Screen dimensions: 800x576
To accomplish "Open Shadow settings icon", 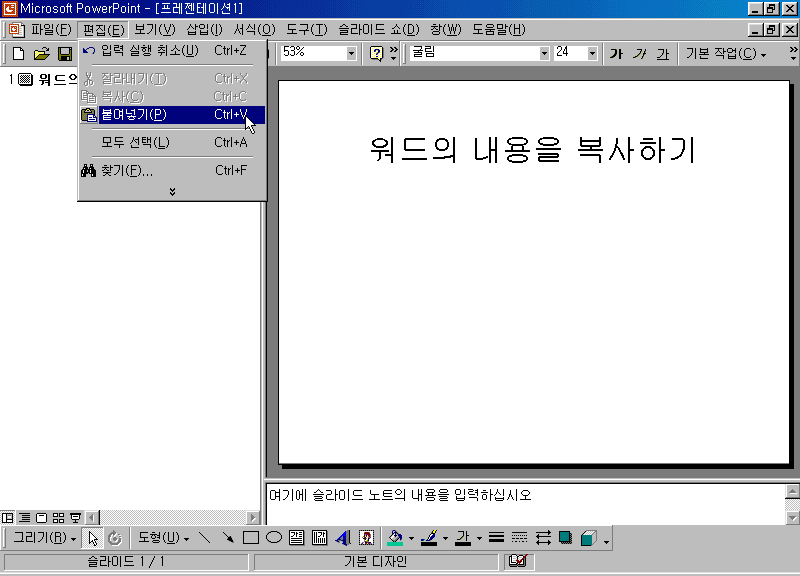I will tap(565, 538).
